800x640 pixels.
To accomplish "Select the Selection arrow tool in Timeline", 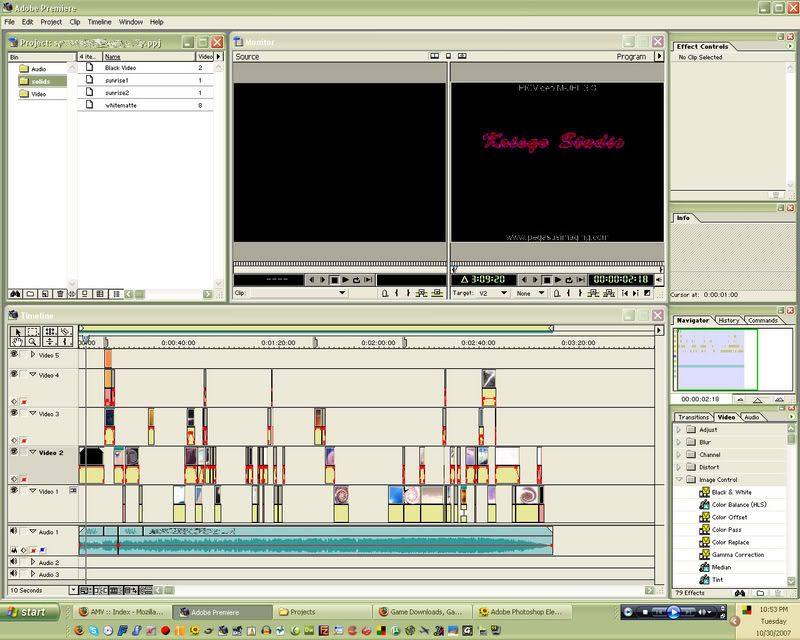I will (17, 331).
